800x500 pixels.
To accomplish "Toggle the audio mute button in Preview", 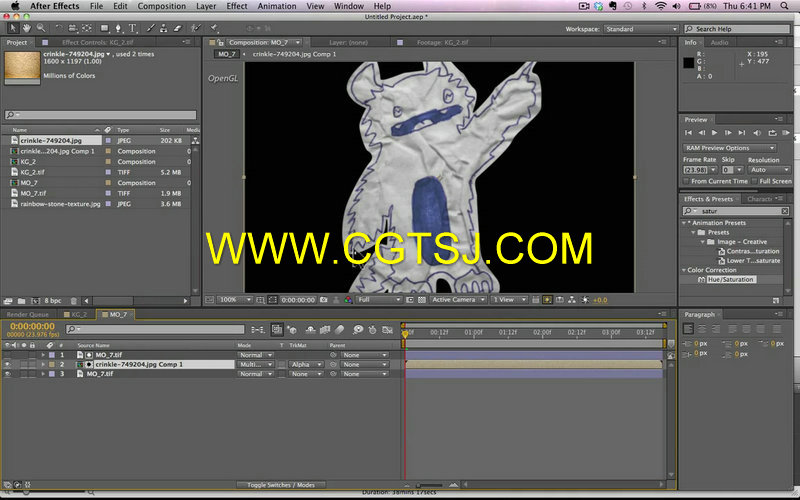I will coord(757,133).
